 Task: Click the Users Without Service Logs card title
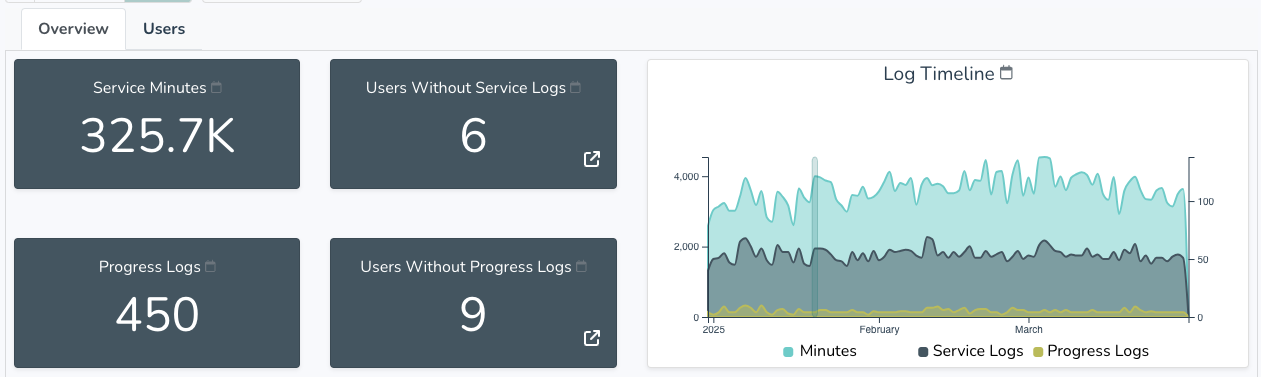[466, 88]
